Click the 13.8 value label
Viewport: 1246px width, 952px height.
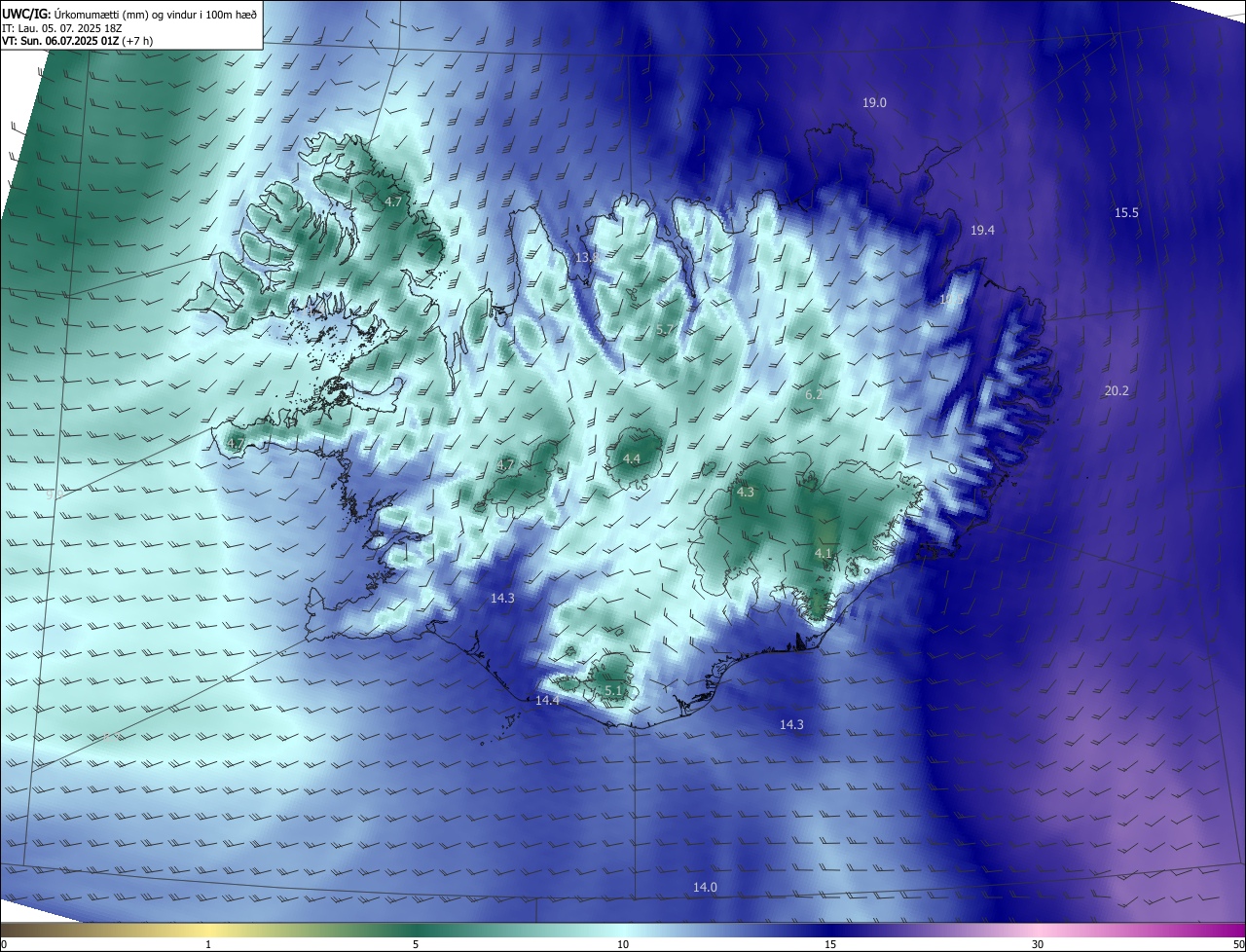[585, 258]
